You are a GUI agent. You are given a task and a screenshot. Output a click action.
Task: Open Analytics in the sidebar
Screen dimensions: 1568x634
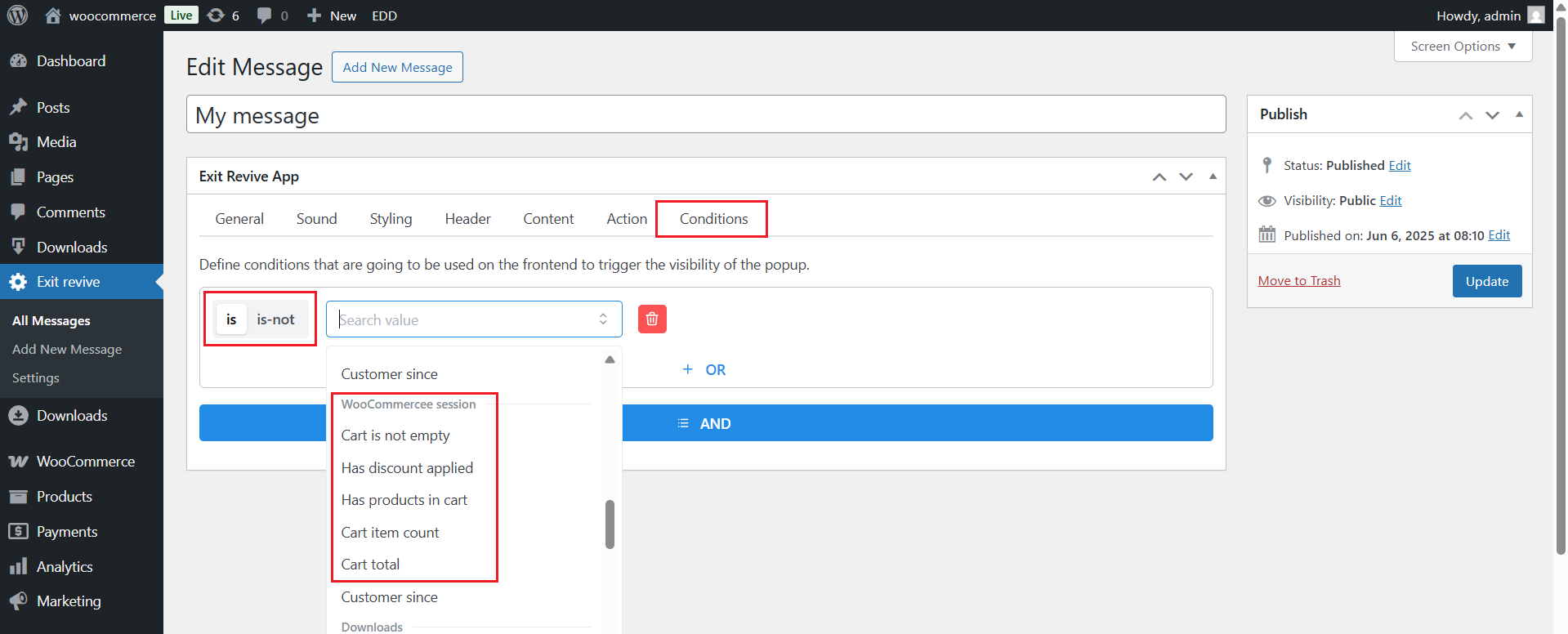tap(64, 566)
